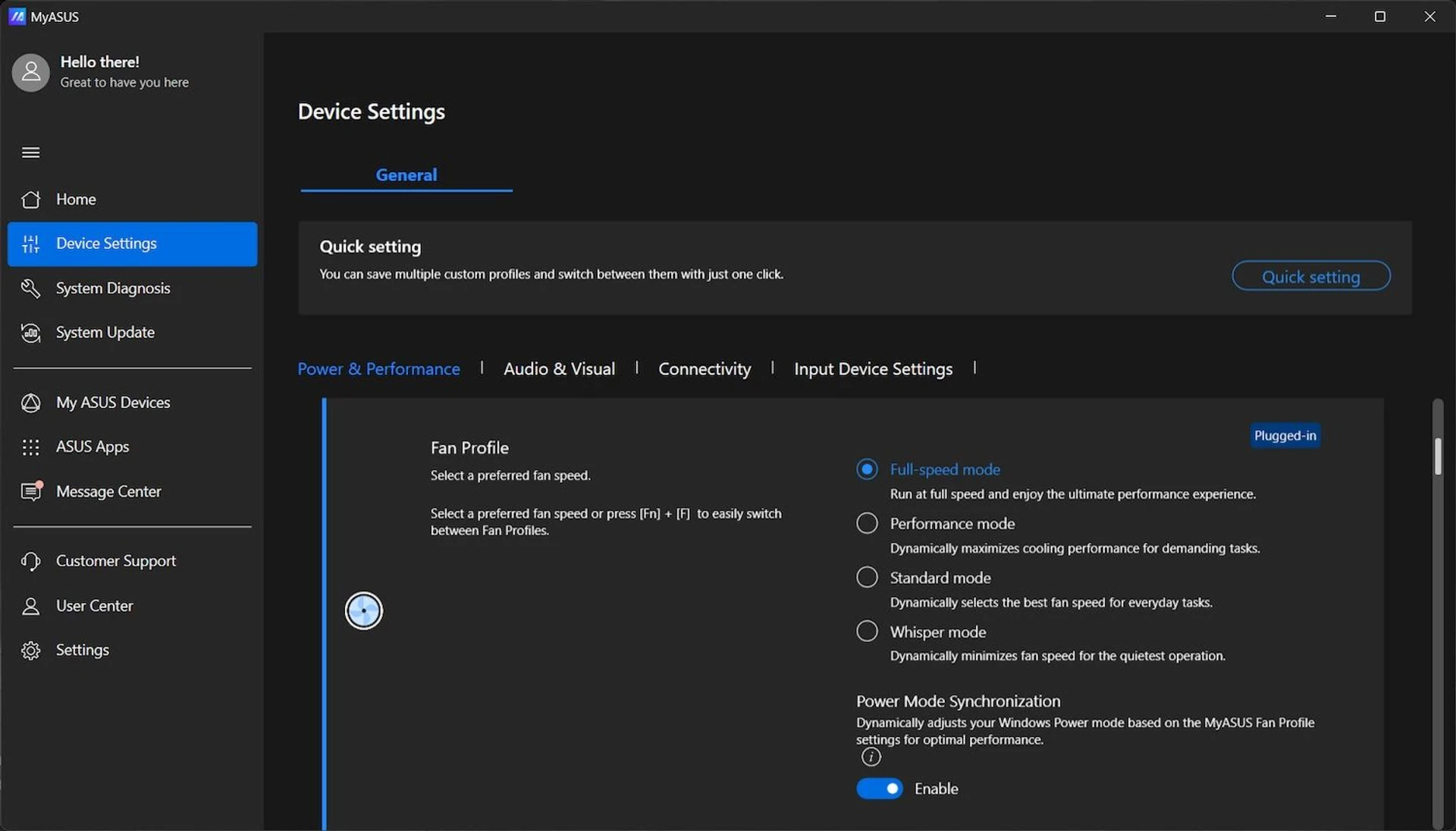Toggle Power Mode Synchronization Enable switch
The height and width of the screenshot is (831, 1456).
880,789
